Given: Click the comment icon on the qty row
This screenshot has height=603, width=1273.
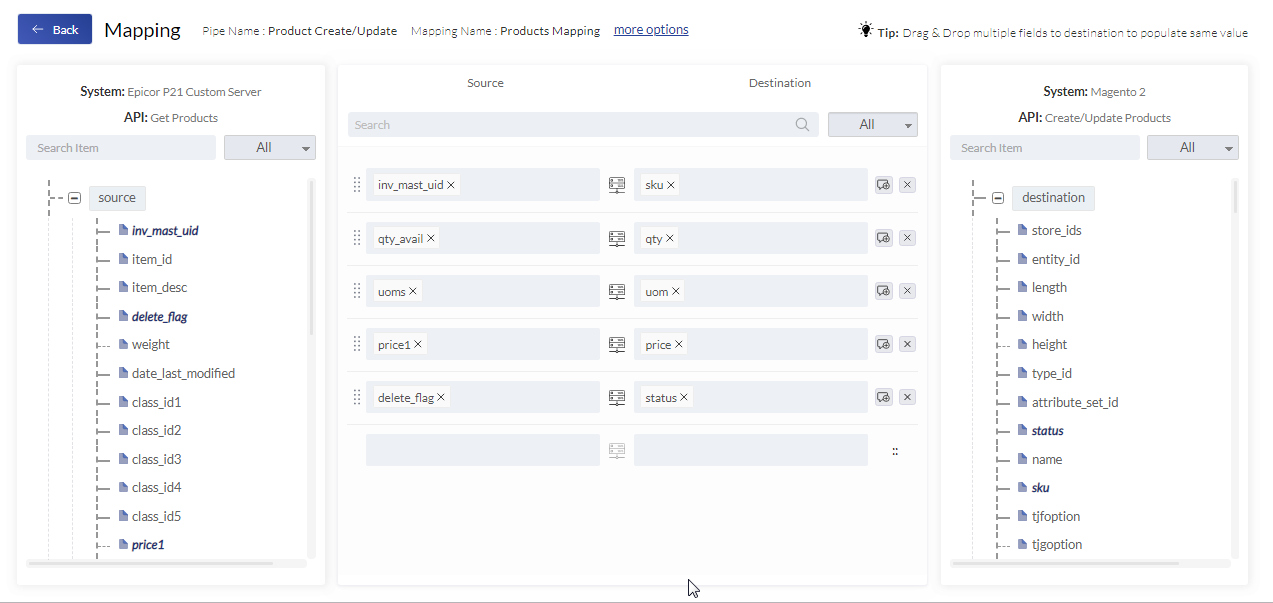Looking at the screenshot, I should (883, 238).
